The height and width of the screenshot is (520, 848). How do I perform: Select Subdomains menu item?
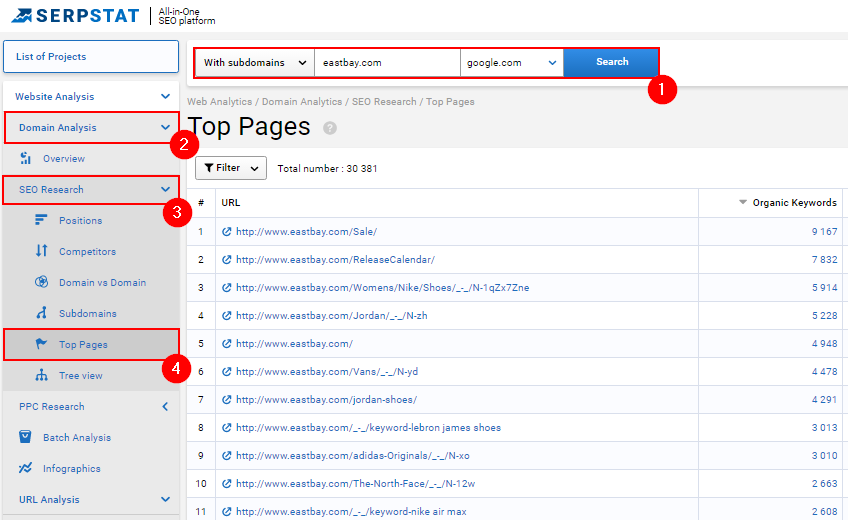88,314
